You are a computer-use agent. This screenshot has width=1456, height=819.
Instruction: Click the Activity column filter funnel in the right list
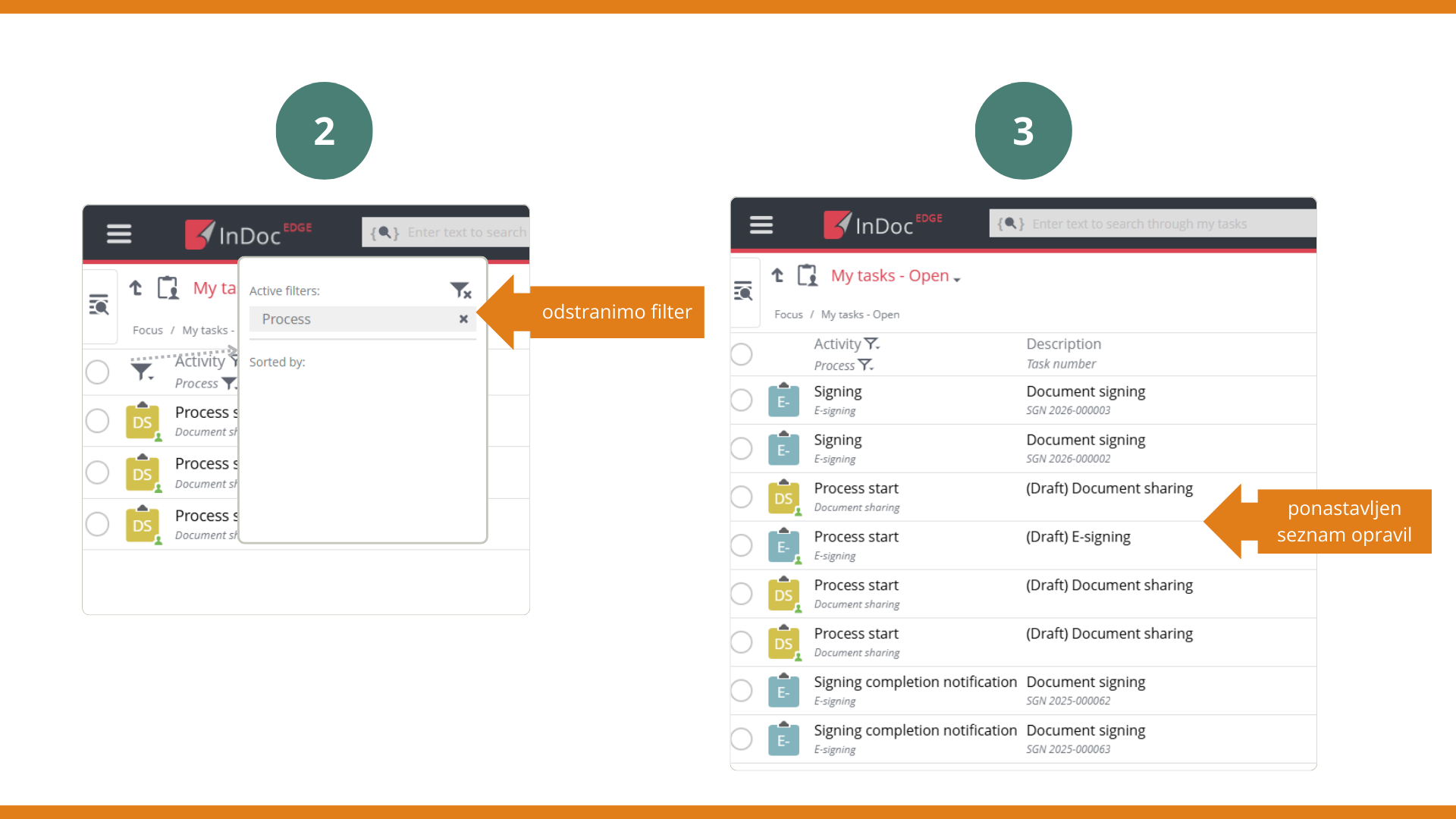(x=871, y=344)
